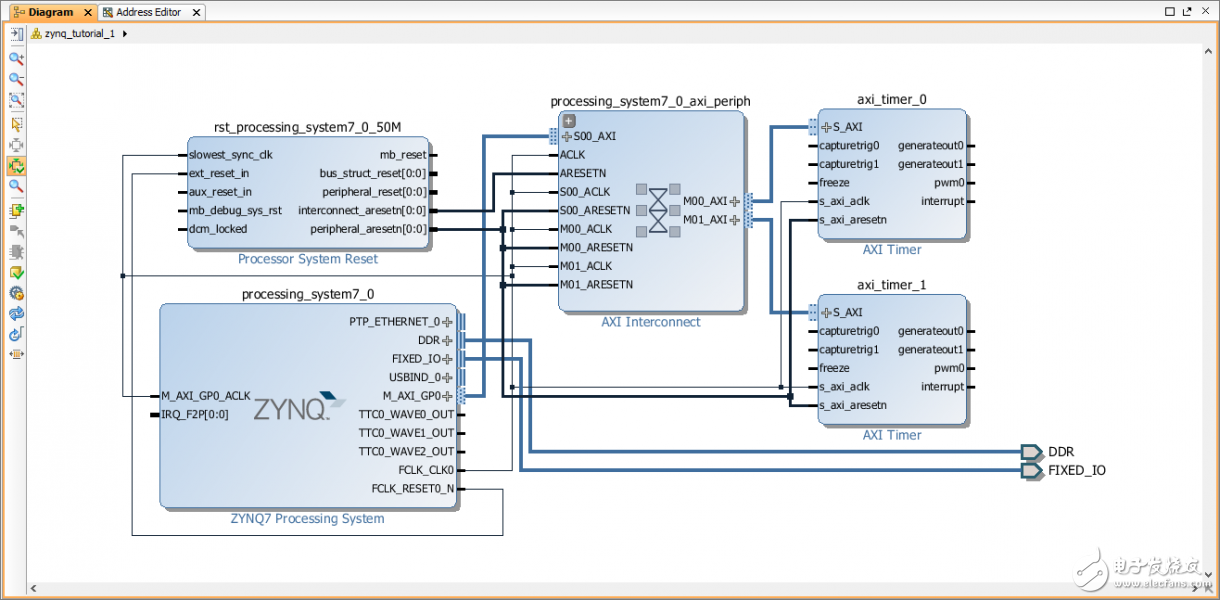Switch to the Address Editor tab
This screenshot has height=600, width=1220.
[x=149, y=12]
